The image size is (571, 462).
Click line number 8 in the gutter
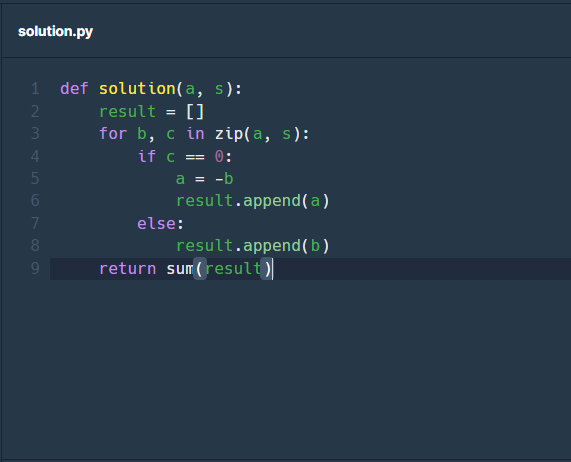(x=35, y=245)
